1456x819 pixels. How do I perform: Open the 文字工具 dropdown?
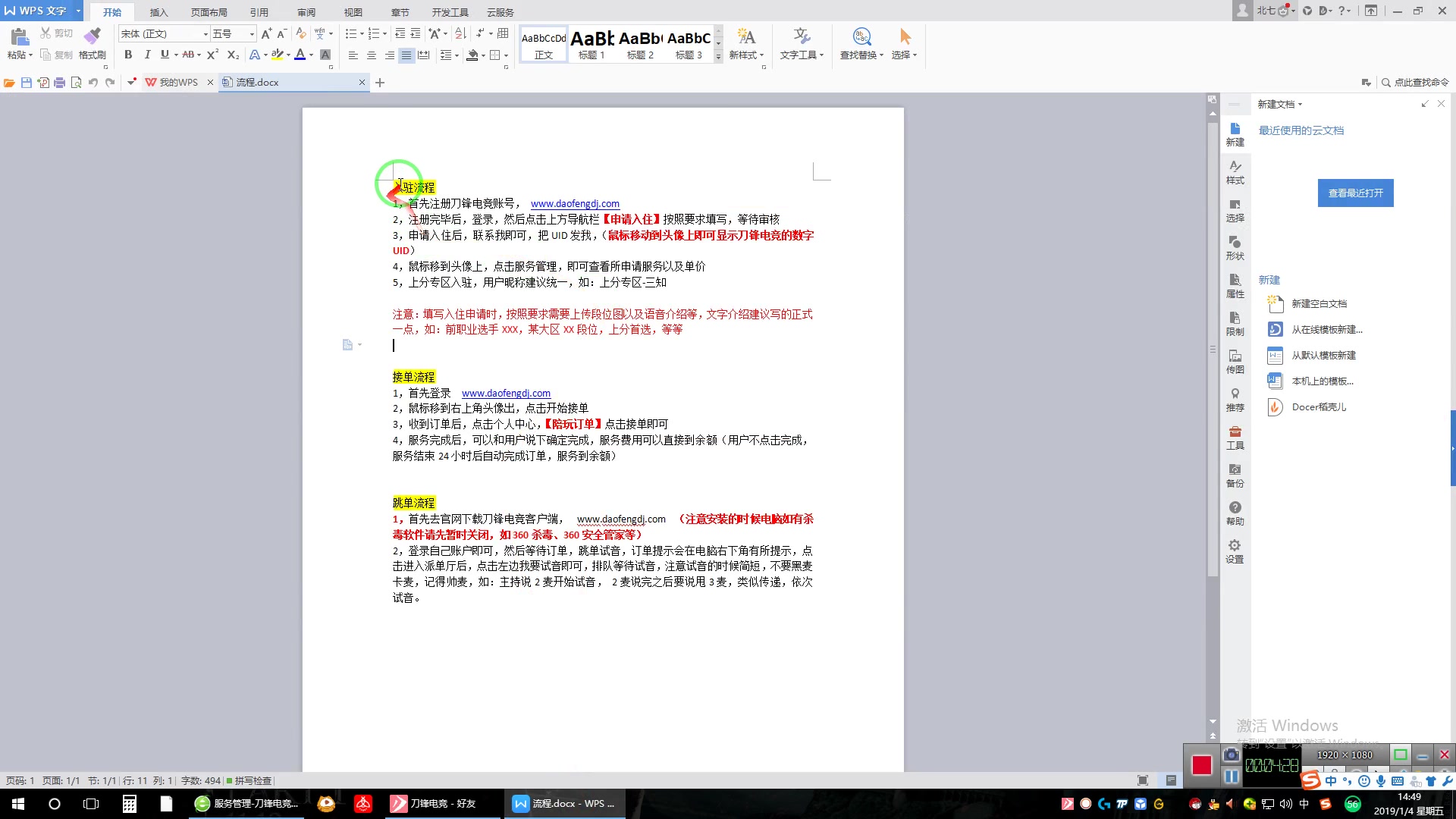pyautogui.click(x=802, y=44)
